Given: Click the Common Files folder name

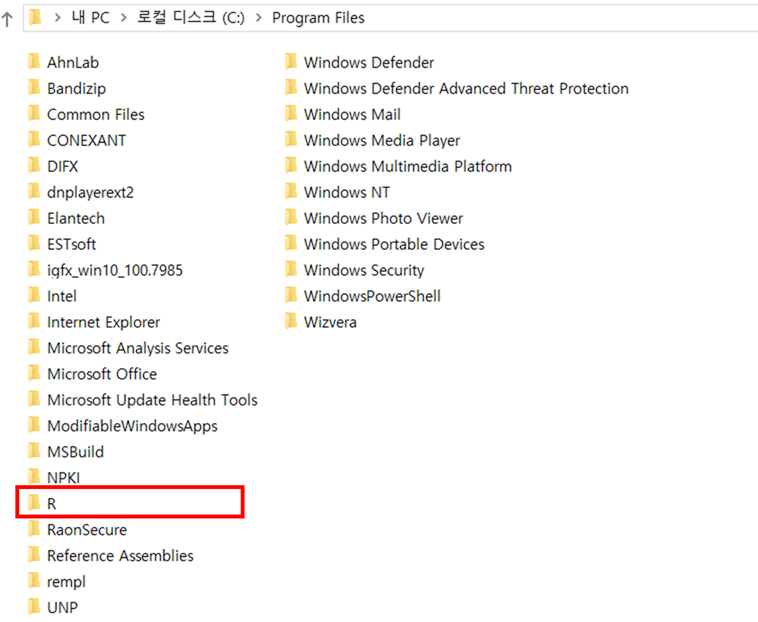Looking at the screenshot, I should (x=96, y=114).
